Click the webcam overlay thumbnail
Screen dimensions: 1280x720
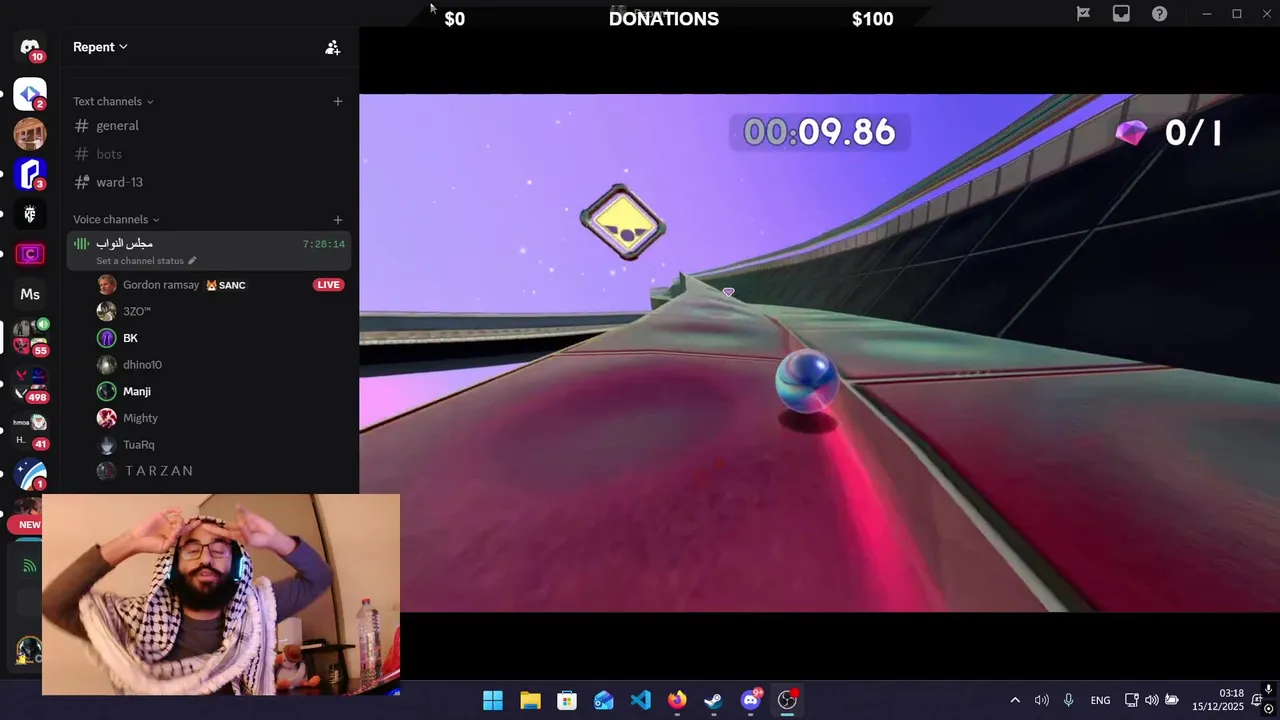(x=221, y=594)
